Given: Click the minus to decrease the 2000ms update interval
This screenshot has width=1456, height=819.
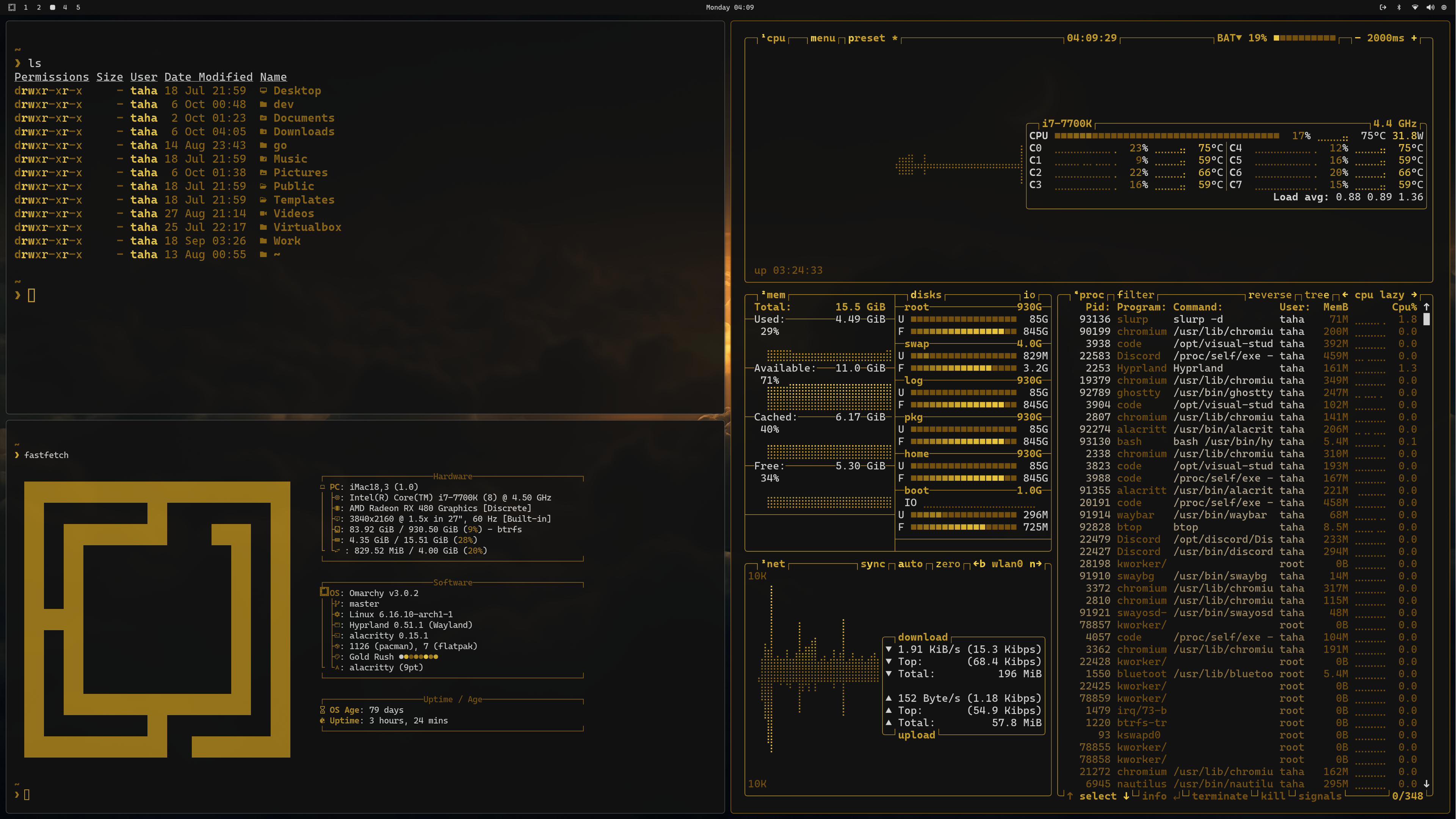Looking at the screenshot, I should pyautogui.click(x=1358, y=38).
